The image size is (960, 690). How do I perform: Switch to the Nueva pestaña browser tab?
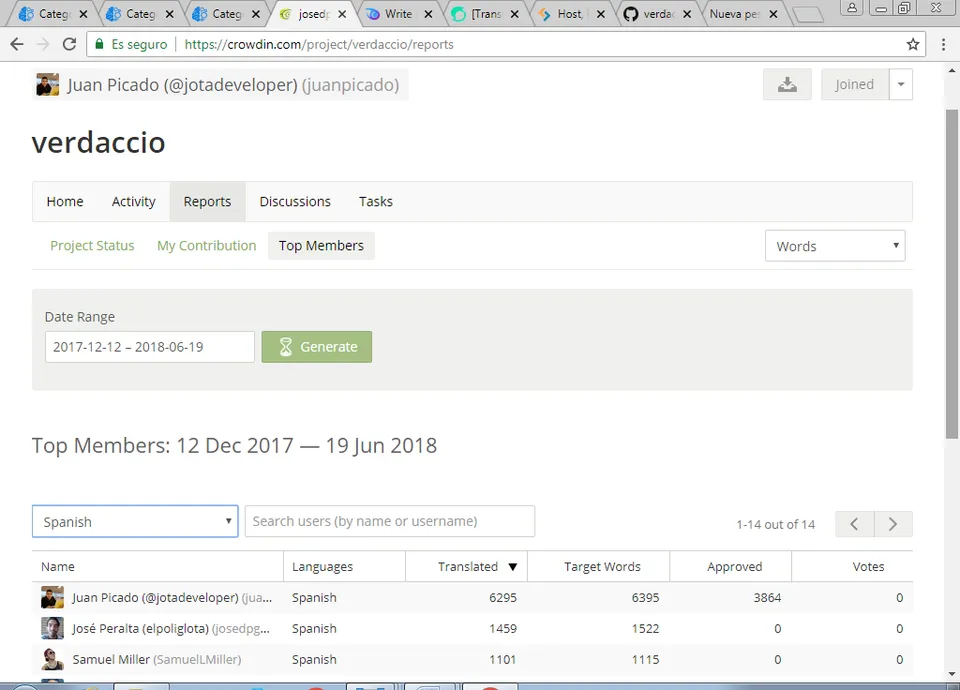coord(735,13)
